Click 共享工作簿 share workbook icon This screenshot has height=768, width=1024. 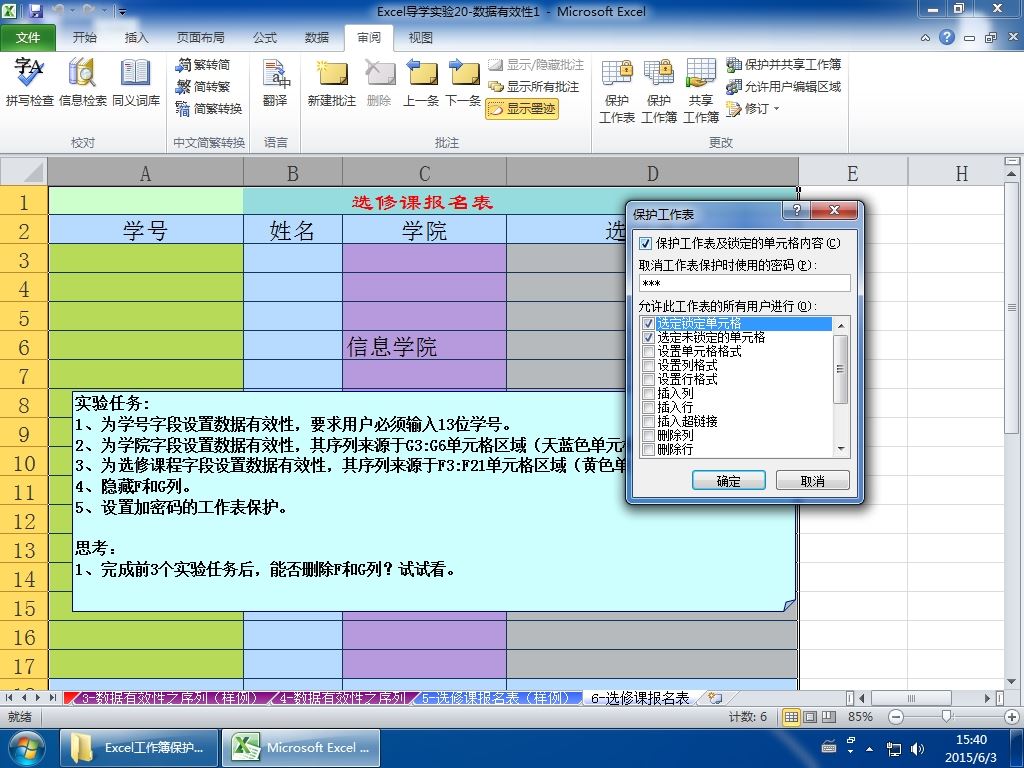tap(701, 90)
